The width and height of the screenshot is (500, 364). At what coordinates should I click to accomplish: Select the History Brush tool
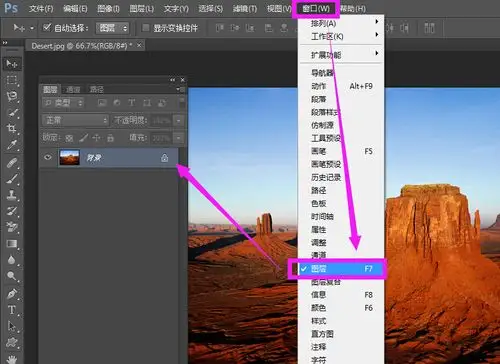click(12, 211)
